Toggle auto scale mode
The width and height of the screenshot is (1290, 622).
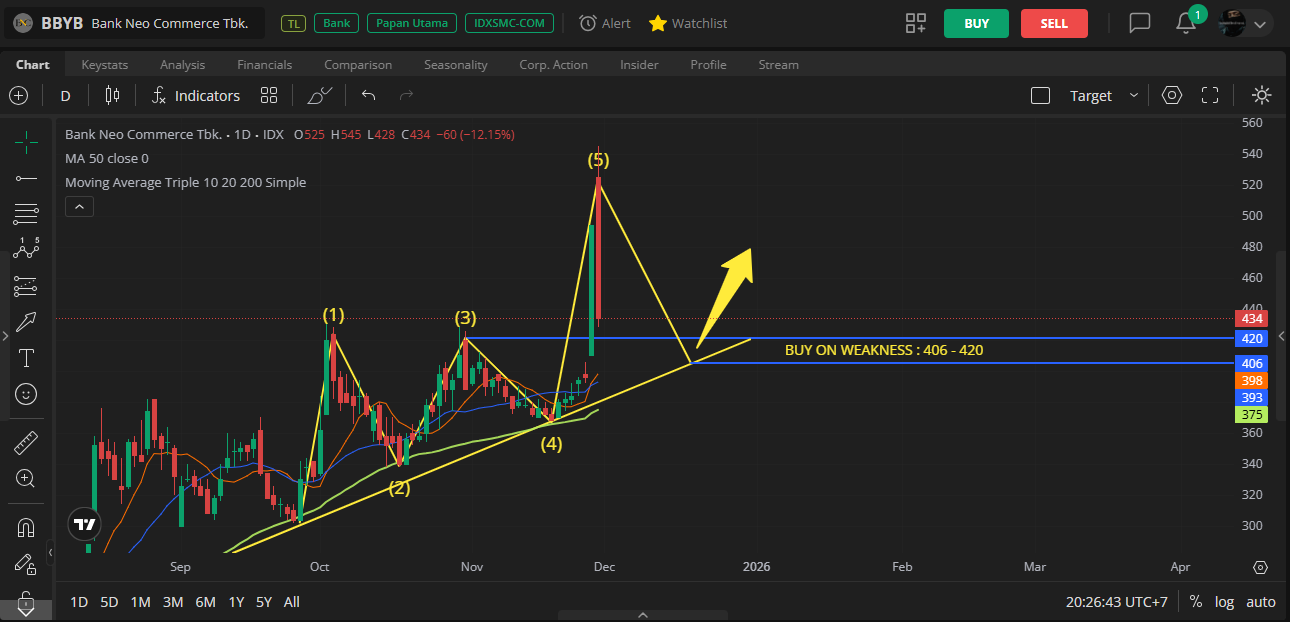[x=1261, y=602]
